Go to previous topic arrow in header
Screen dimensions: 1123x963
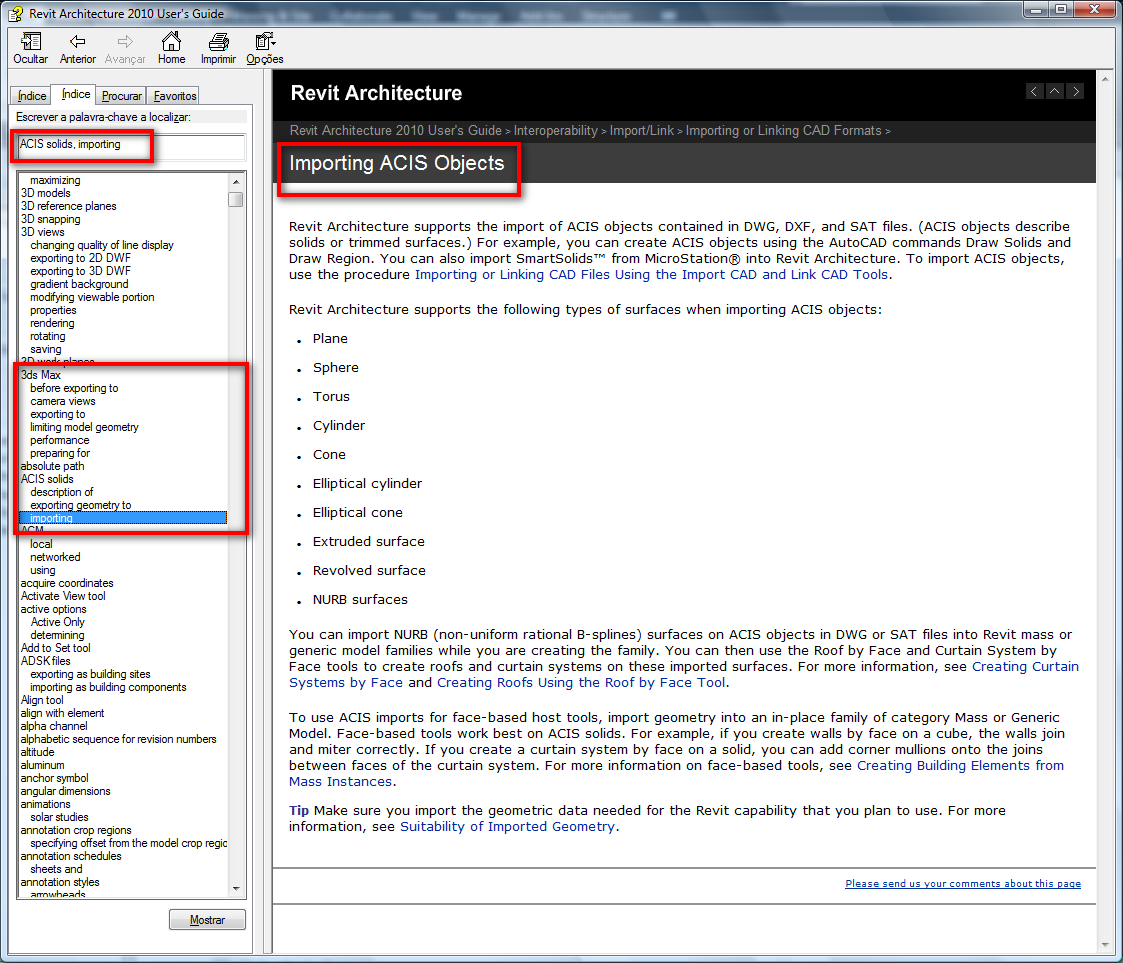1034,92
